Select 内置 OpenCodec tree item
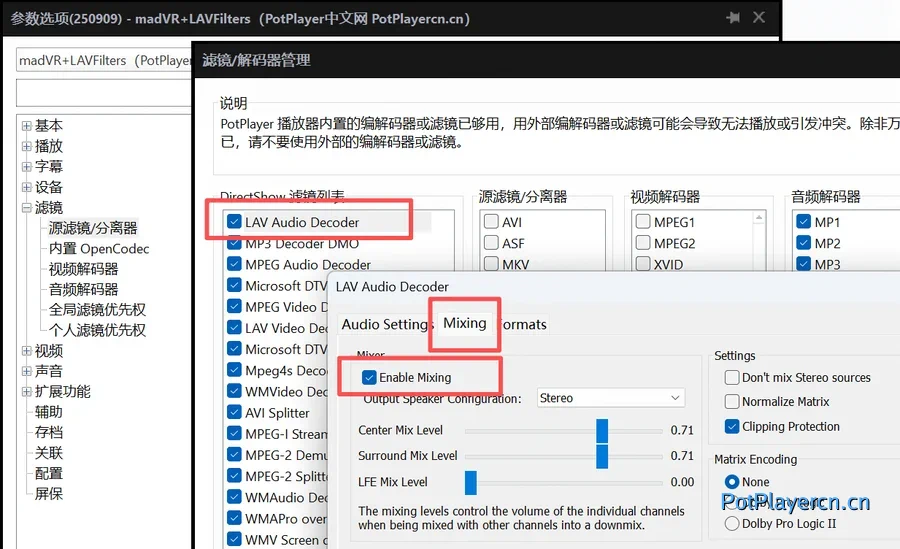The height and width of the screenshot is (549, 900). point(99,249)
